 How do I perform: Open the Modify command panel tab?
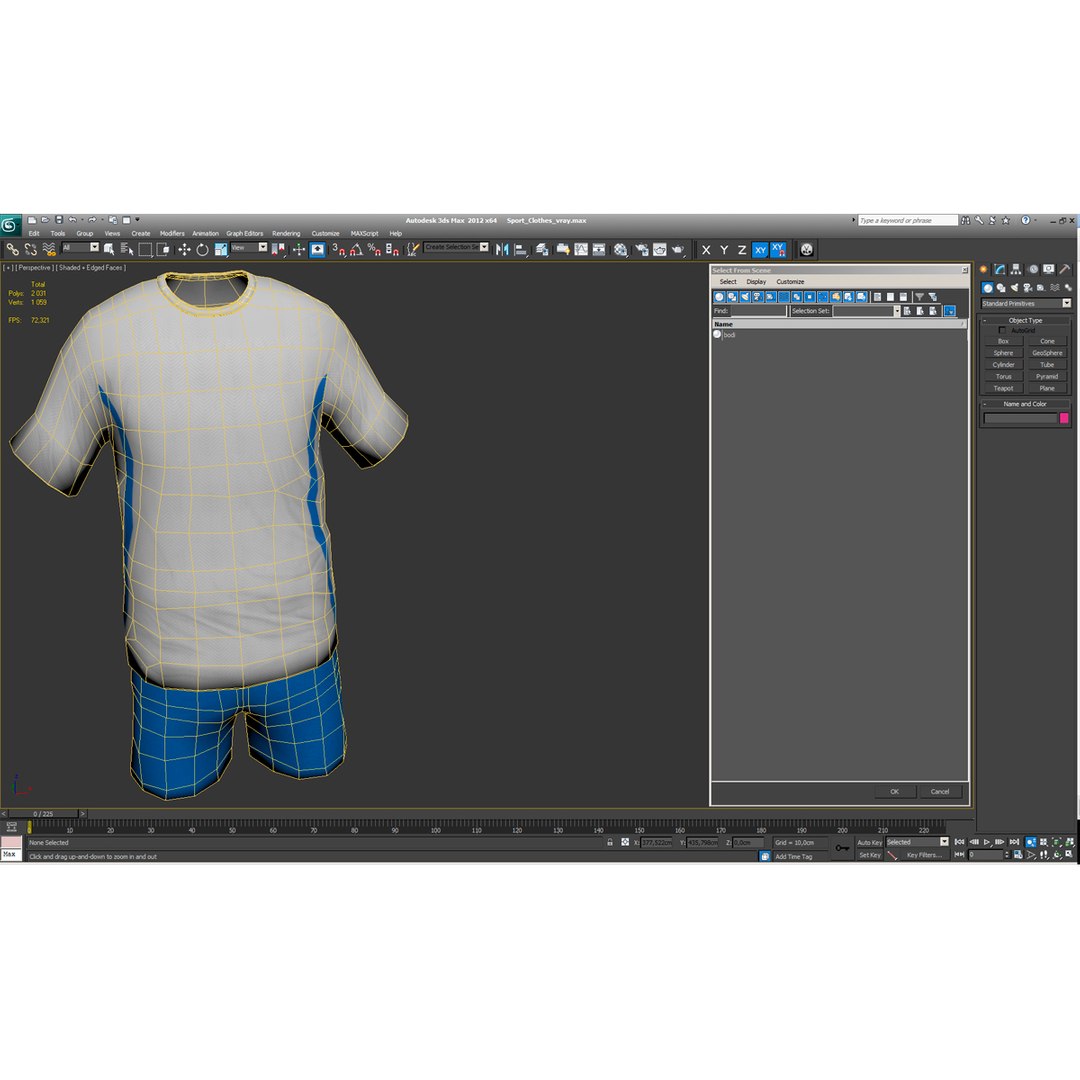(x=1000, y=269)
